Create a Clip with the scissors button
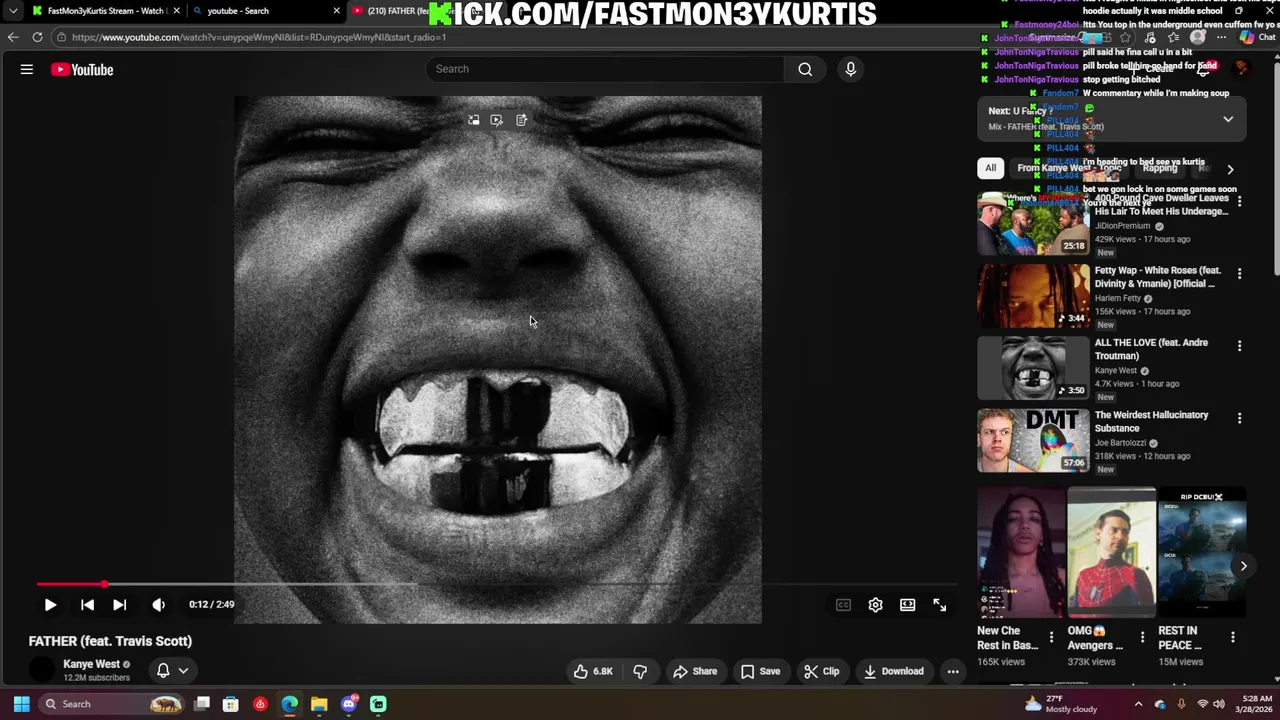The image size is (1280, 720). (822, 671)
